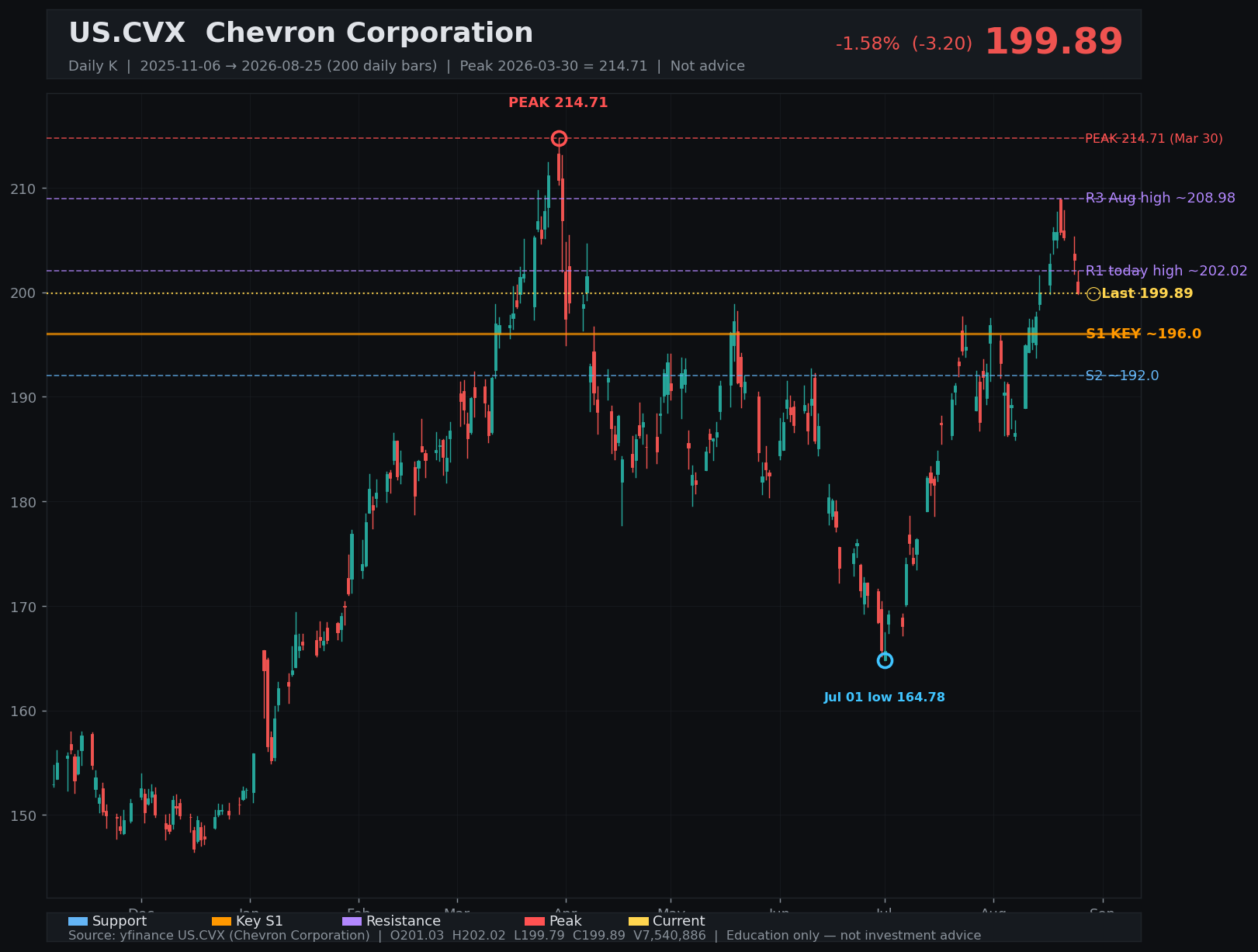The image size is (1258, 952).
Task: Click the Peak legend red swatch
Action: [x=535, y=921]
